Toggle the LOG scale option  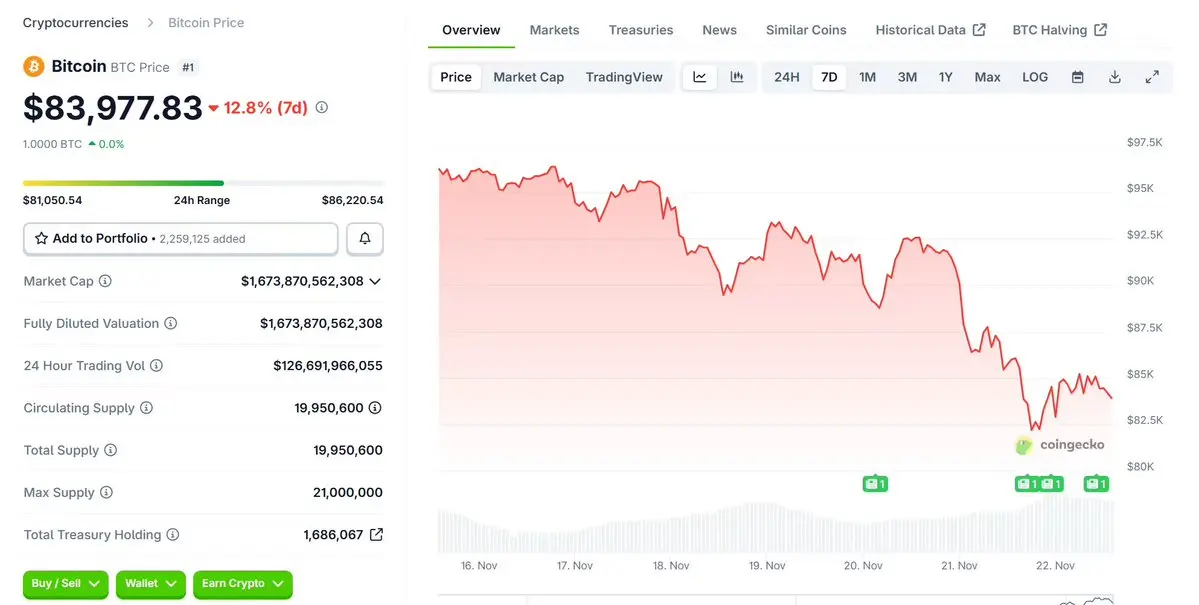tap(1035, 77)
